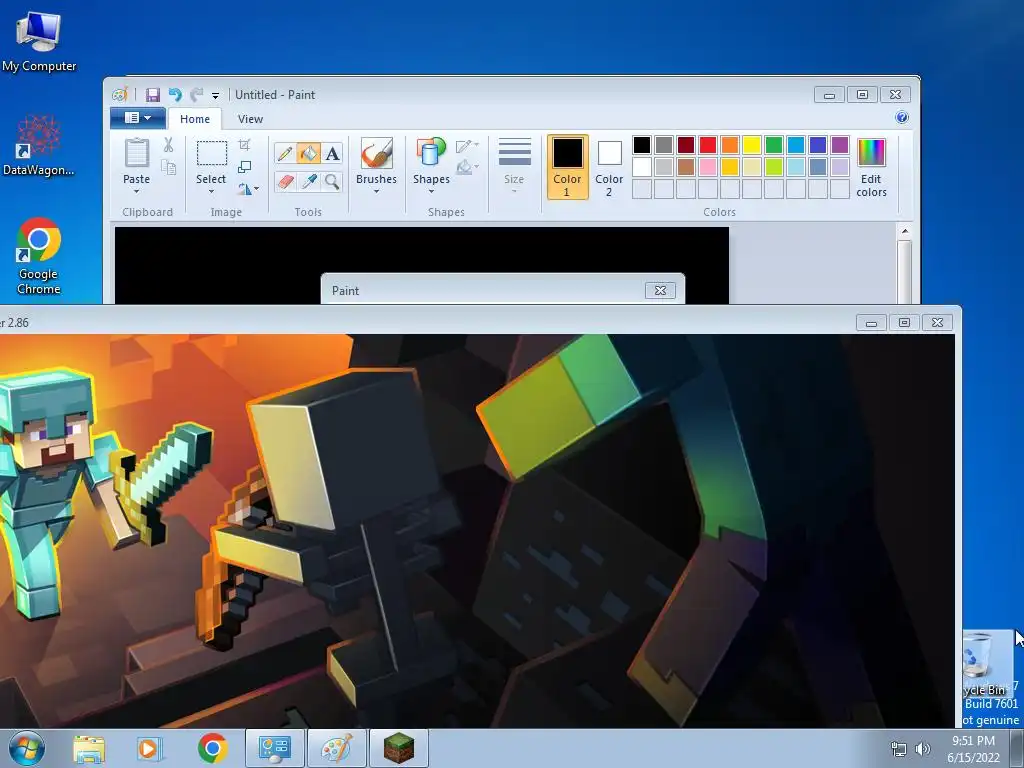Open the Size line thickness dropdown
Screen dimensions: 1024x768
[x=514, y=166]
